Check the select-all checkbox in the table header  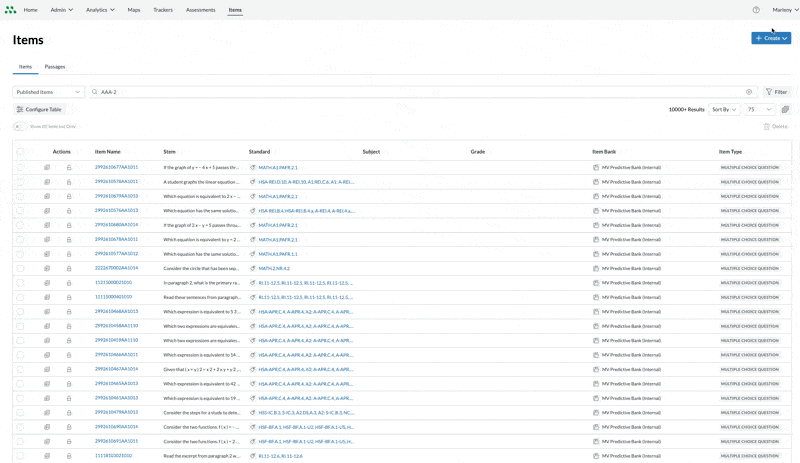20,152
